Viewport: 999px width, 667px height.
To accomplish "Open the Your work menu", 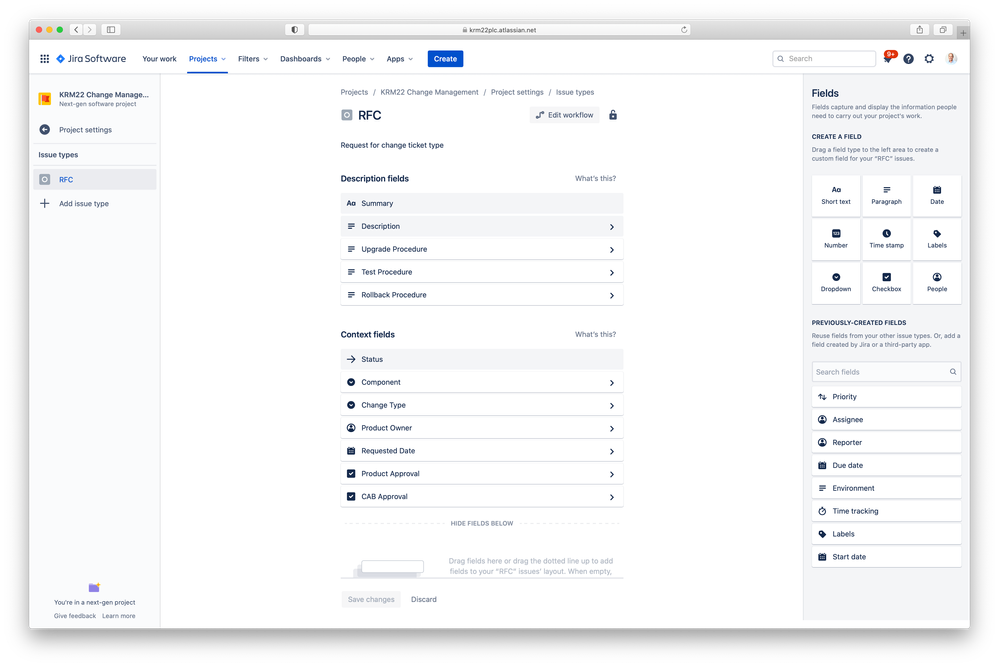I will point(159,59).
